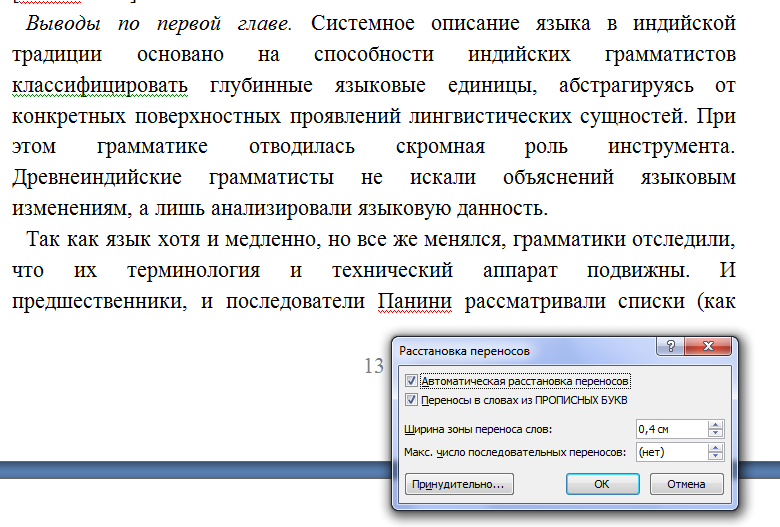This screenshot has height=527, width=780.
Task: Close the 'Расстановка переносов' dialog
Action: pos(708,346)
